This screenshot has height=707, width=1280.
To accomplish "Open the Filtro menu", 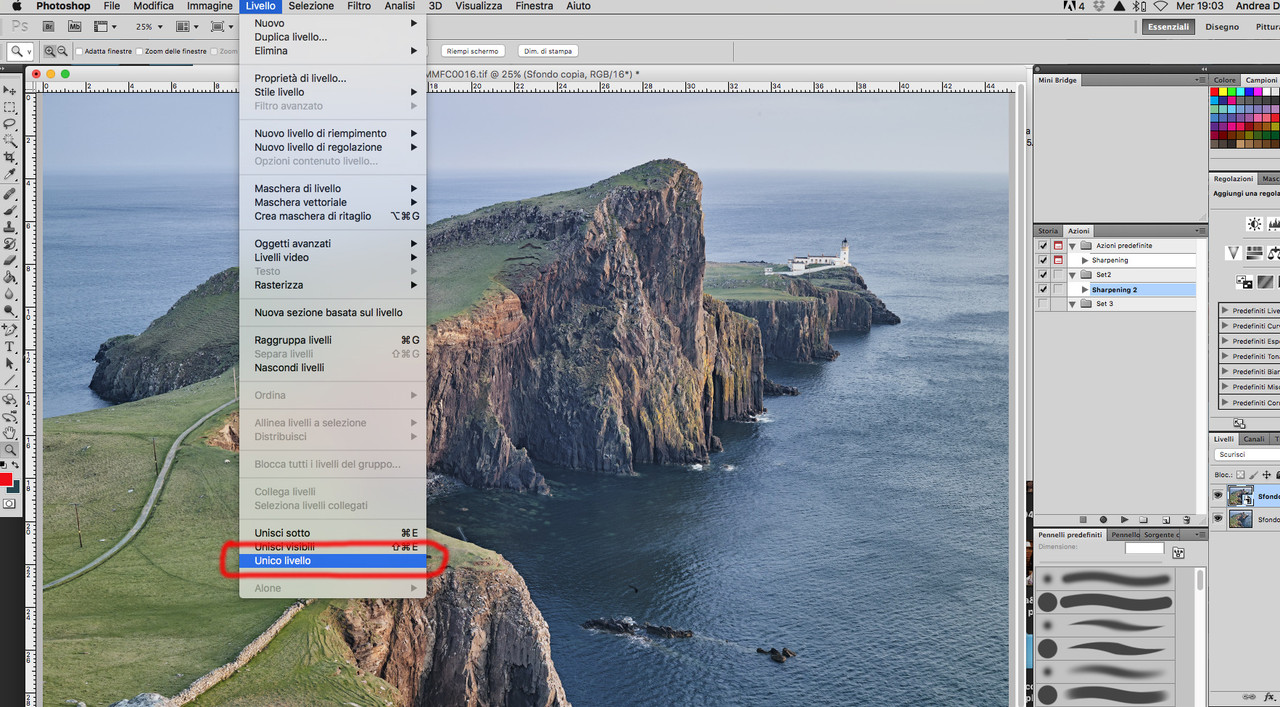I will pyautogui.click(x=359, y=6).
